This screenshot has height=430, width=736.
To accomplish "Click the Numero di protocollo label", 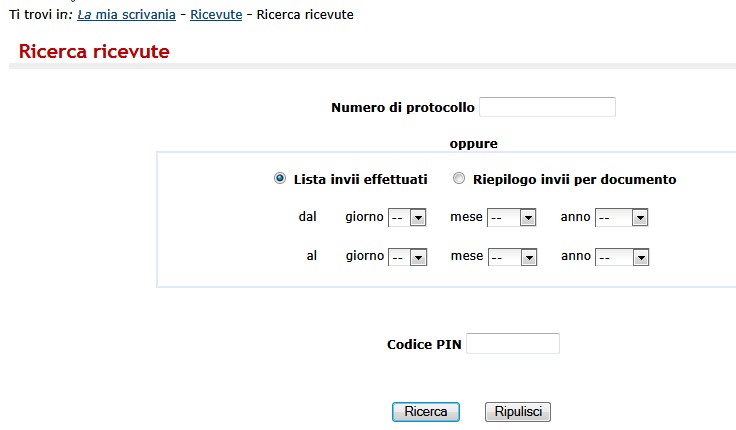I will pyautogui.click(x=402, y=108).
